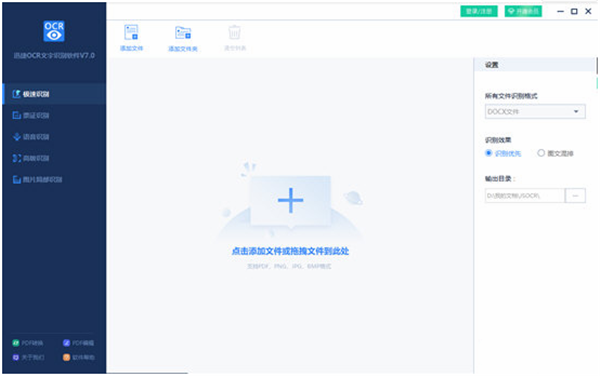Click the large plus drop area
The height and width of the screenshot is (376, 600).
point(290,200)
